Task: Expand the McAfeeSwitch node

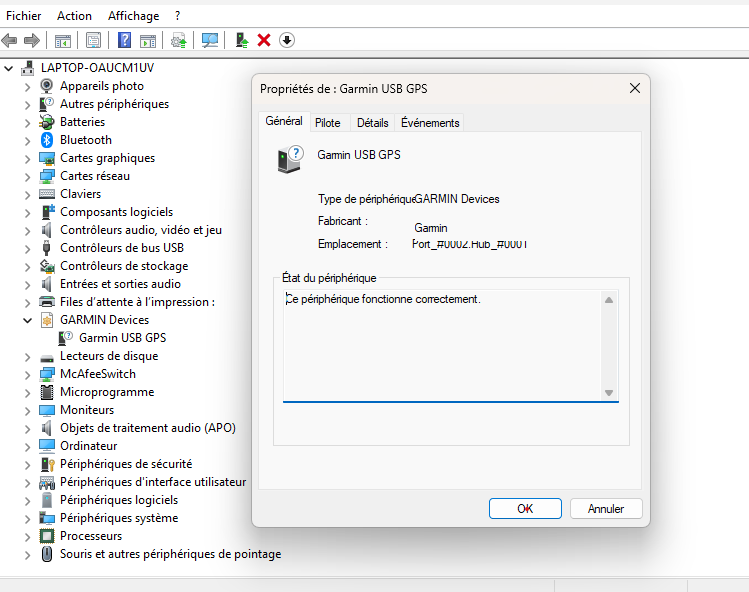Action: [x=27, y=375]
